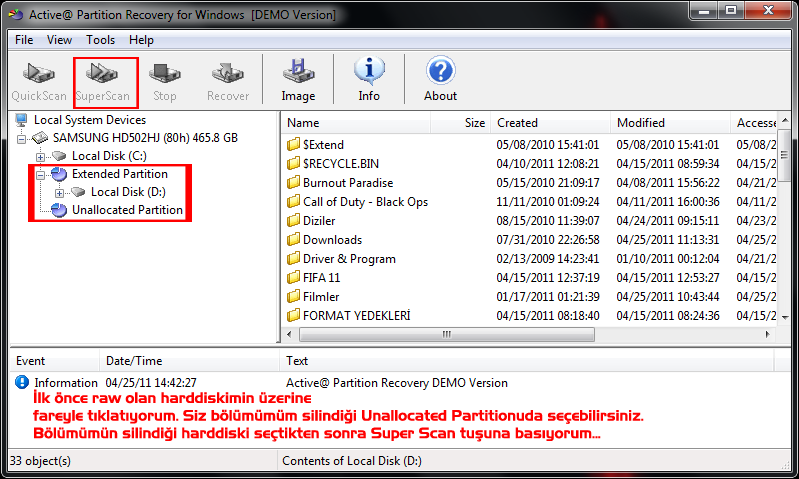Viewport: 799px width, 479px height.
Task: Click 'Contents of Local Disk (D:)' status text
Action: coord(352,461)
